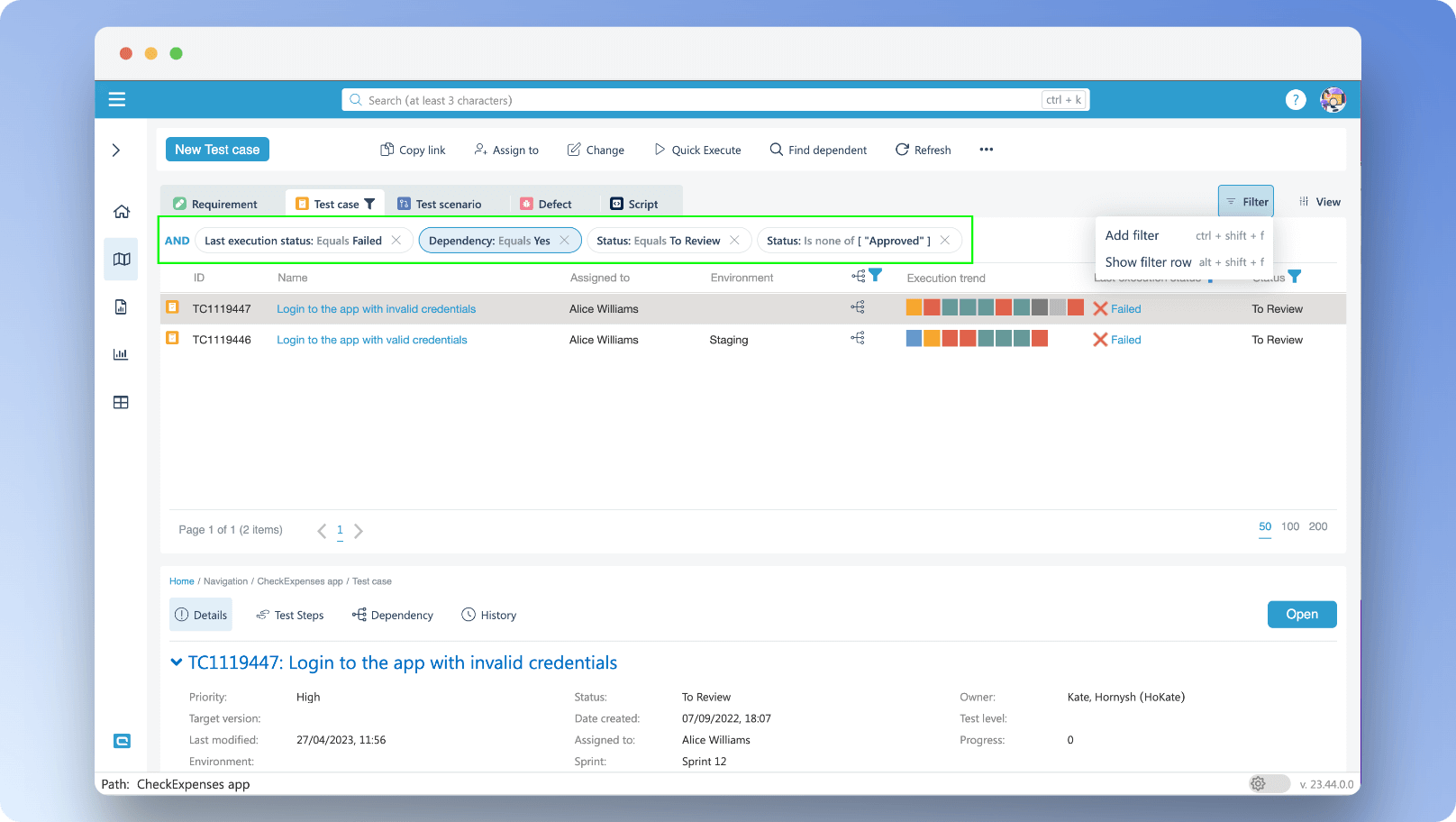The width and height of the screenshot is (1456, 822).
Task: Click the user avatar icon
Action: click(x=1333, y=100)
